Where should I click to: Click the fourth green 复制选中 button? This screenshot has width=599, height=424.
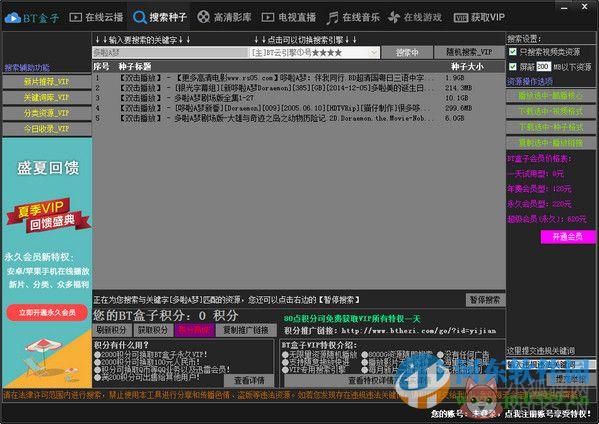pyautogui.click(x=550, y=143)
